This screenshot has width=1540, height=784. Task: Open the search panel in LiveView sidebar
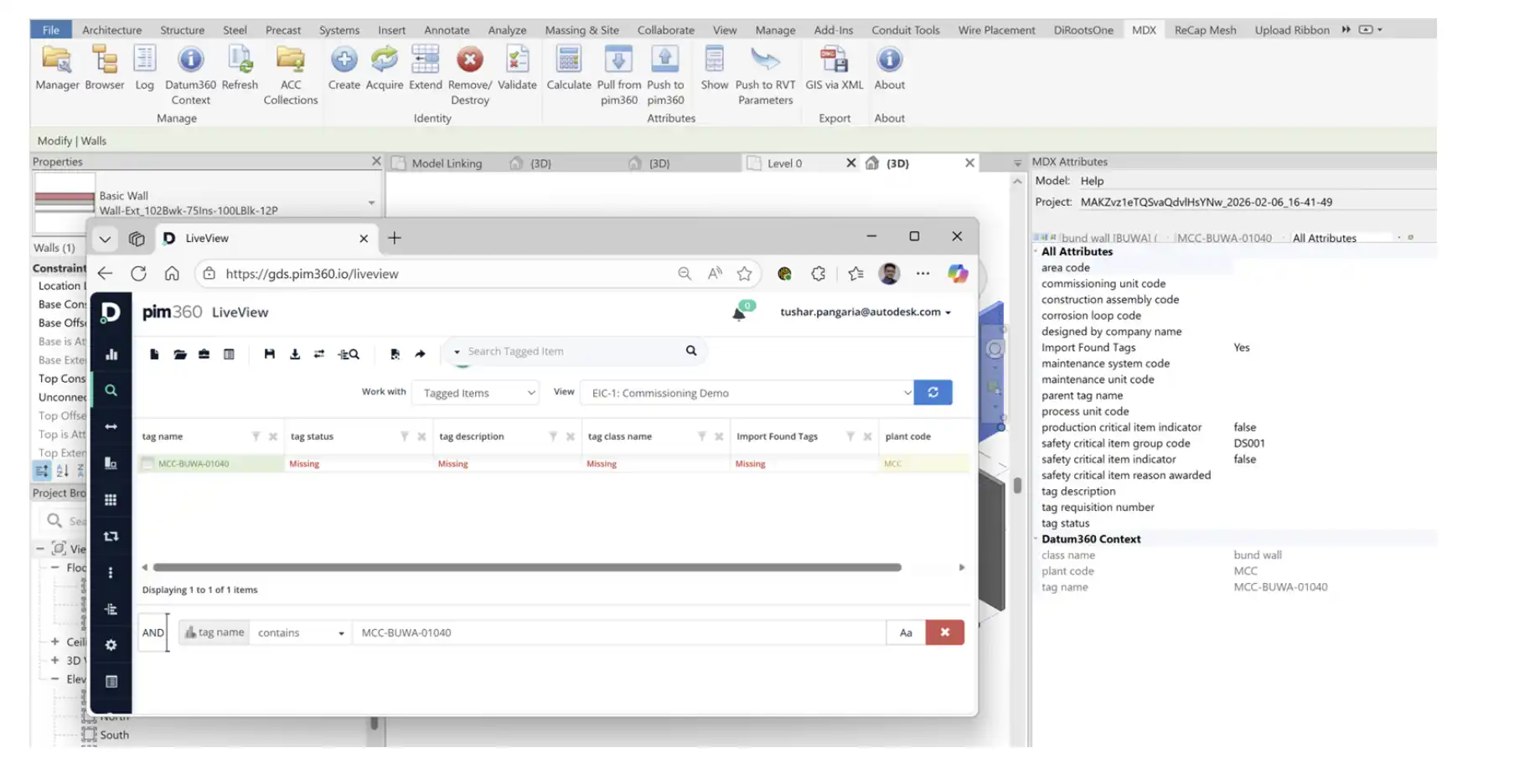coord(111,389)
